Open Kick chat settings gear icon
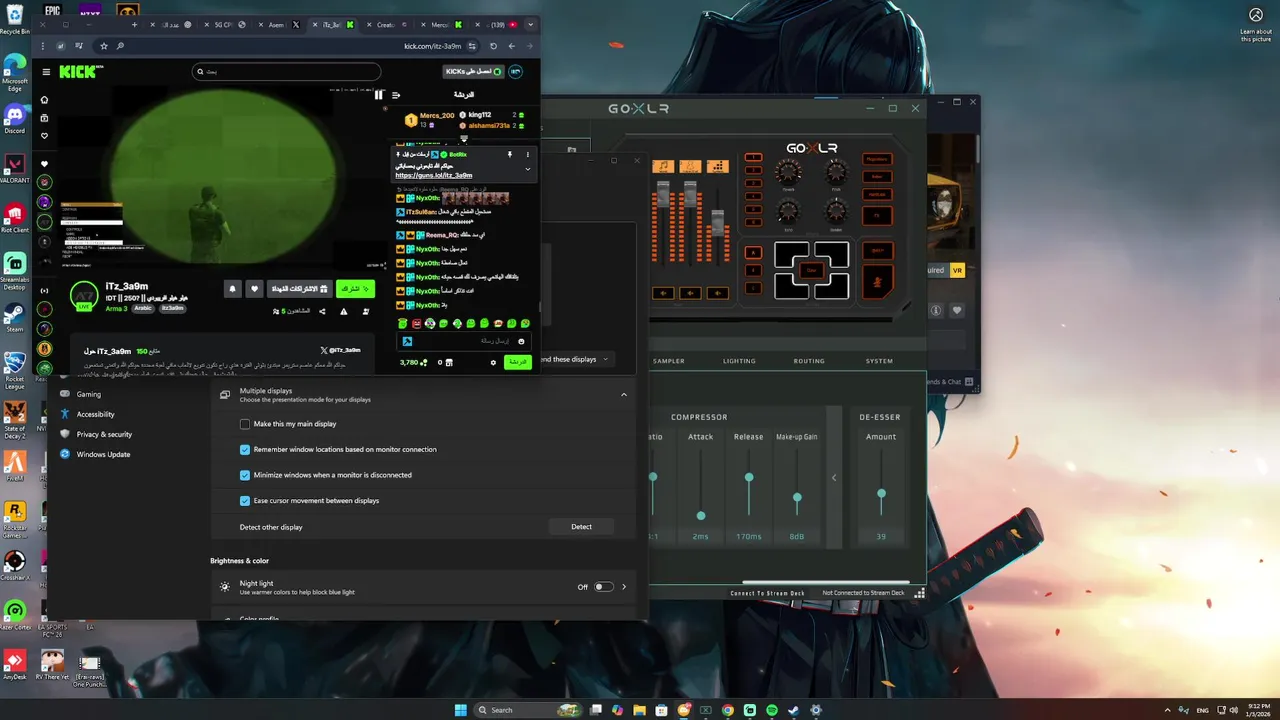Image resolution: width=1280 pixels, height=720 pixels. pyautogui.click(x=493, y=362)
